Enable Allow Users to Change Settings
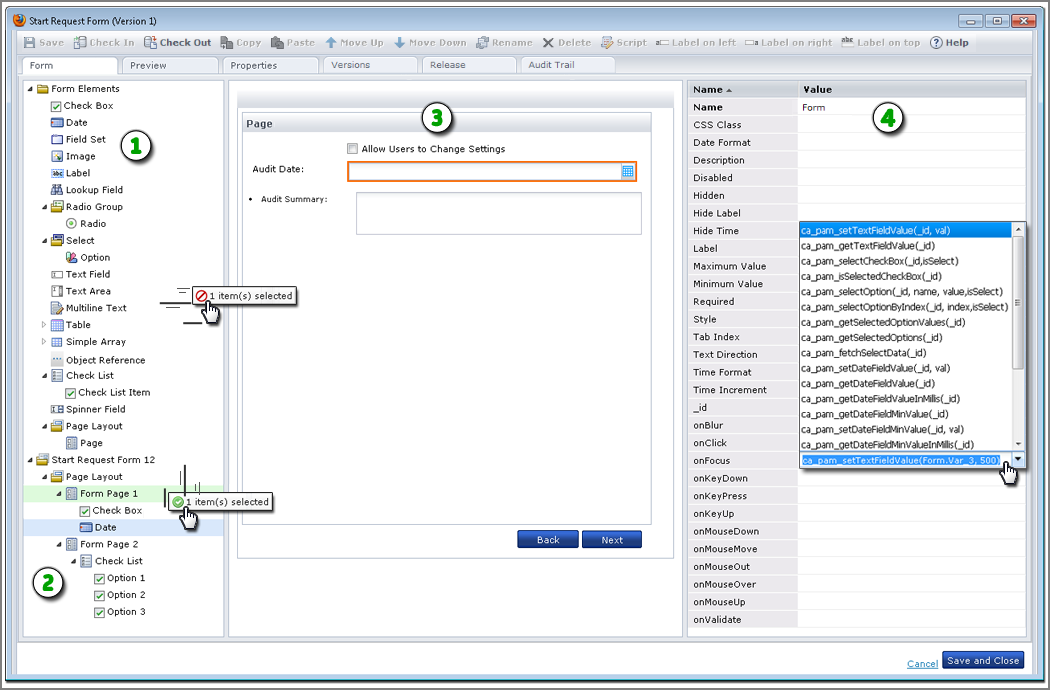The image size is (1050, 690). coord(352,147)
